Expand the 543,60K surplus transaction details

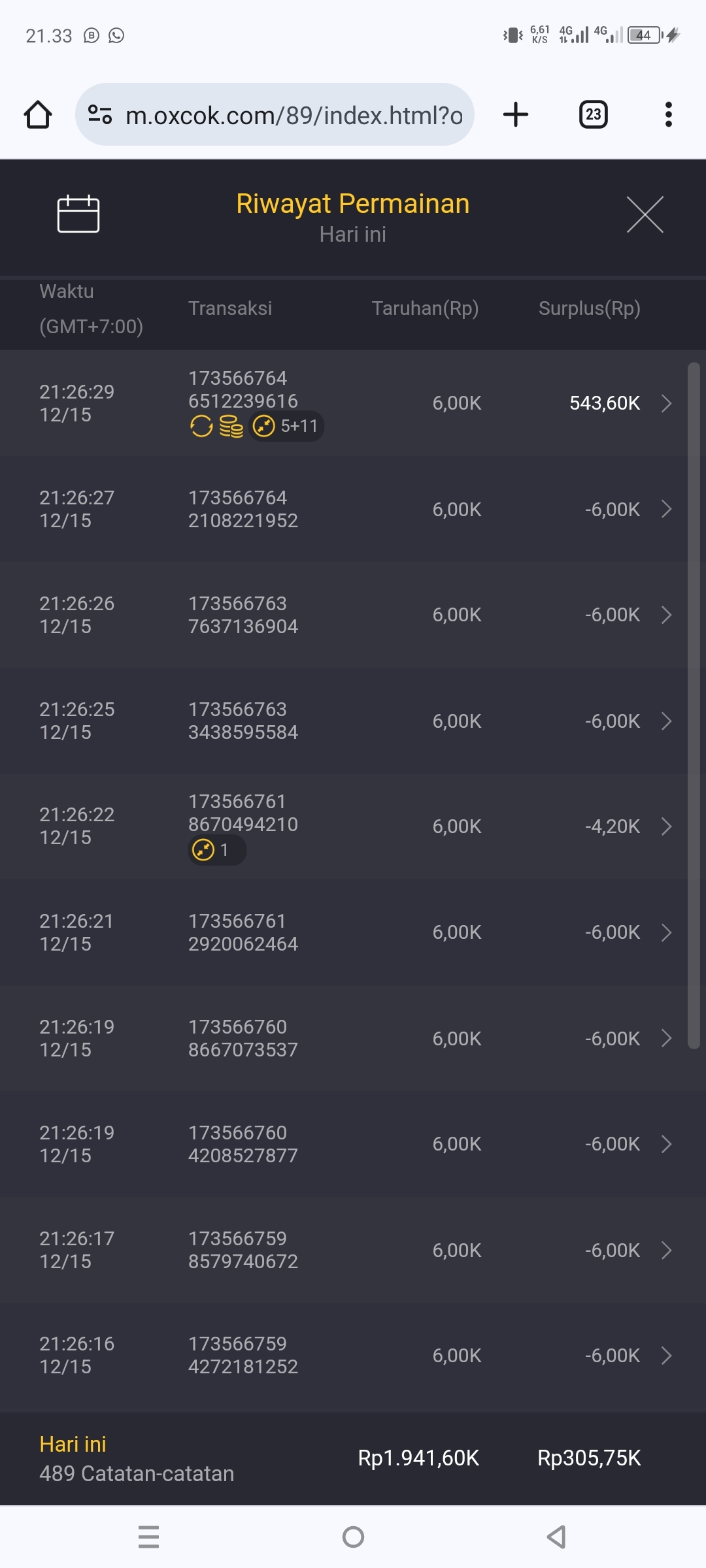point(666,403)
